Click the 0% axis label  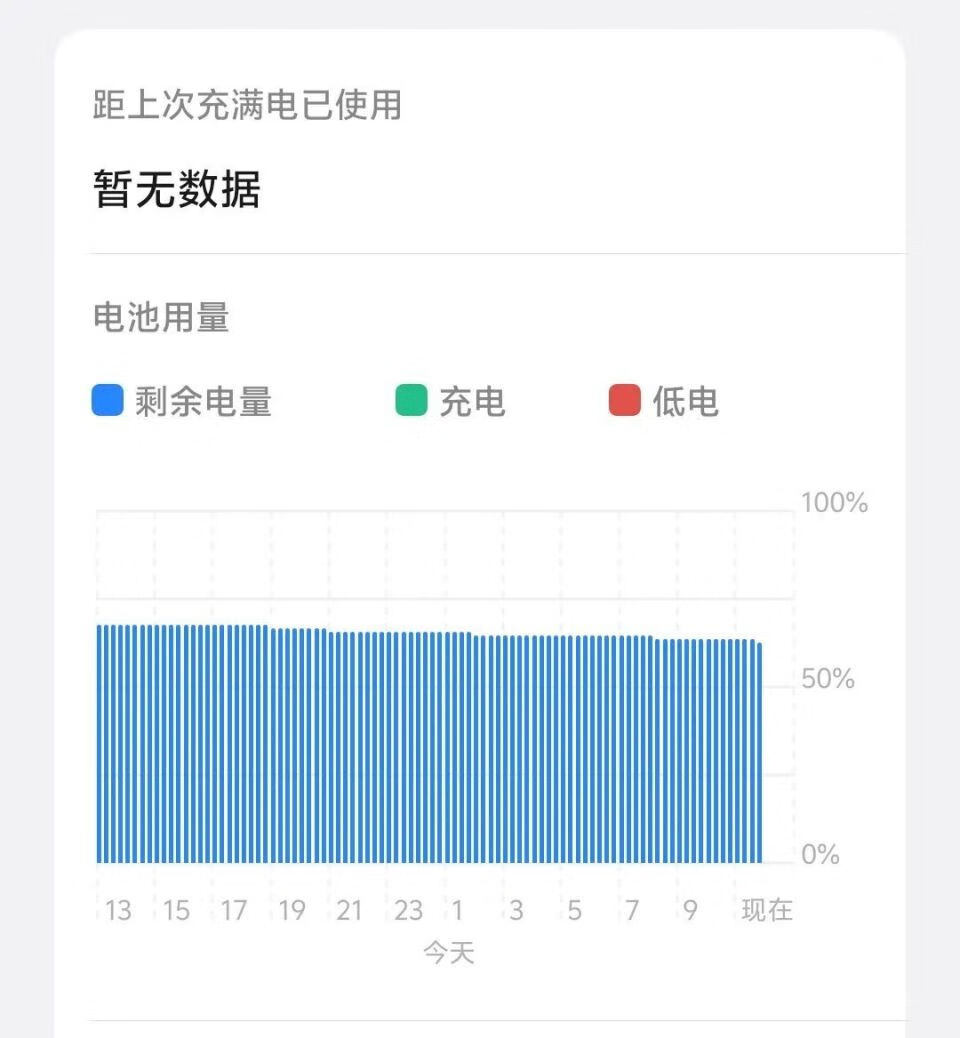[821, 855]
